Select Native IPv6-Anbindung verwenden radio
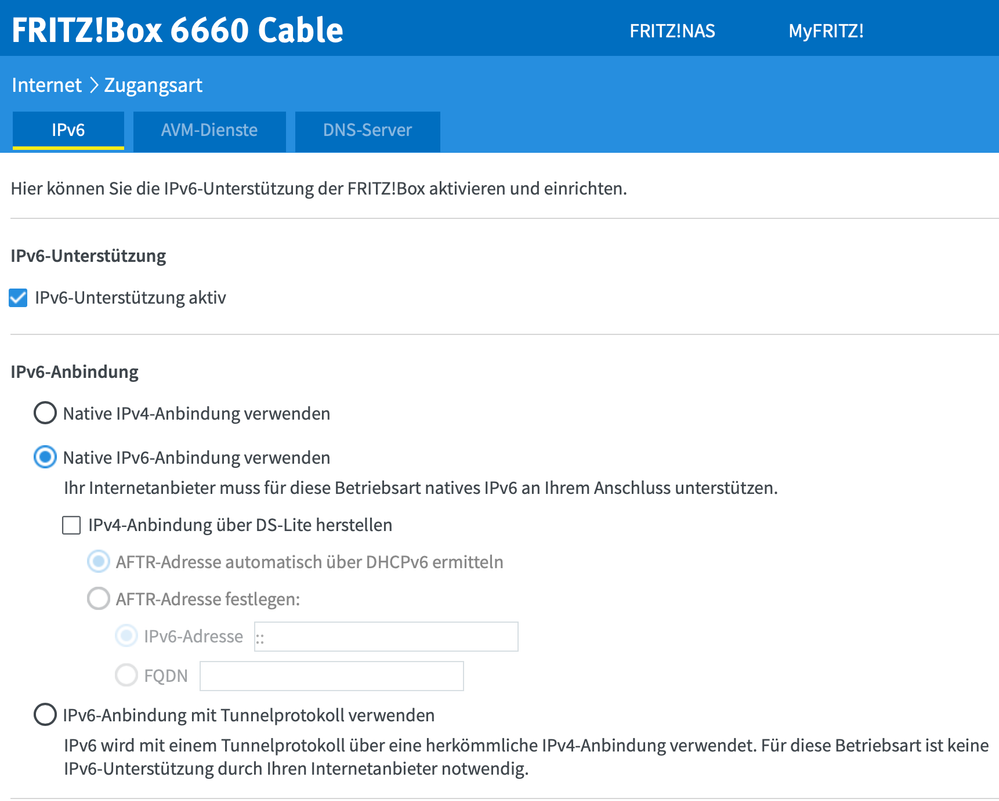Viewport: 999px width, 801px height. [45, 457]
